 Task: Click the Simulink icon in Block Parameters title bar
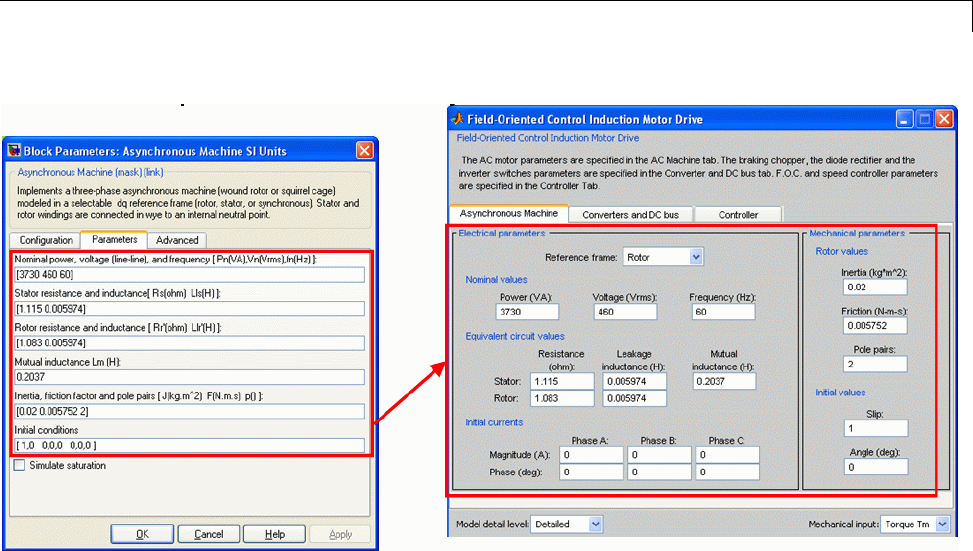[x=14, y=151]
